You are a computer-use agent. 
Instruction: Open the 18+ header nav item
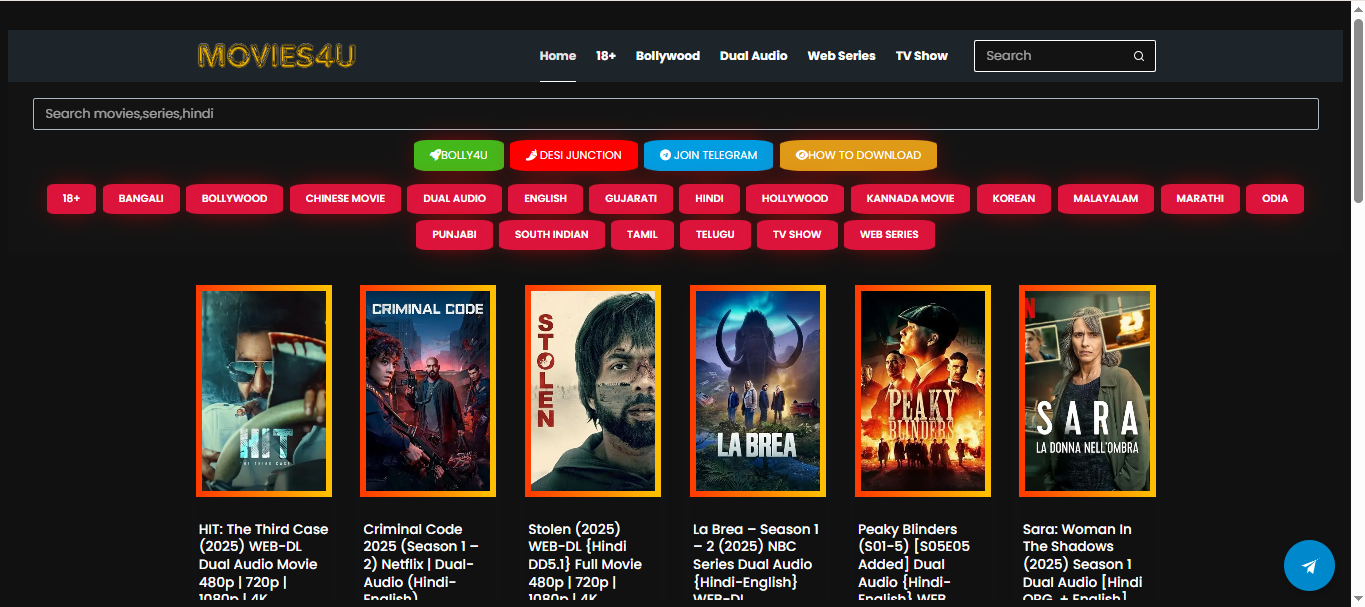(x=606, y=56)
